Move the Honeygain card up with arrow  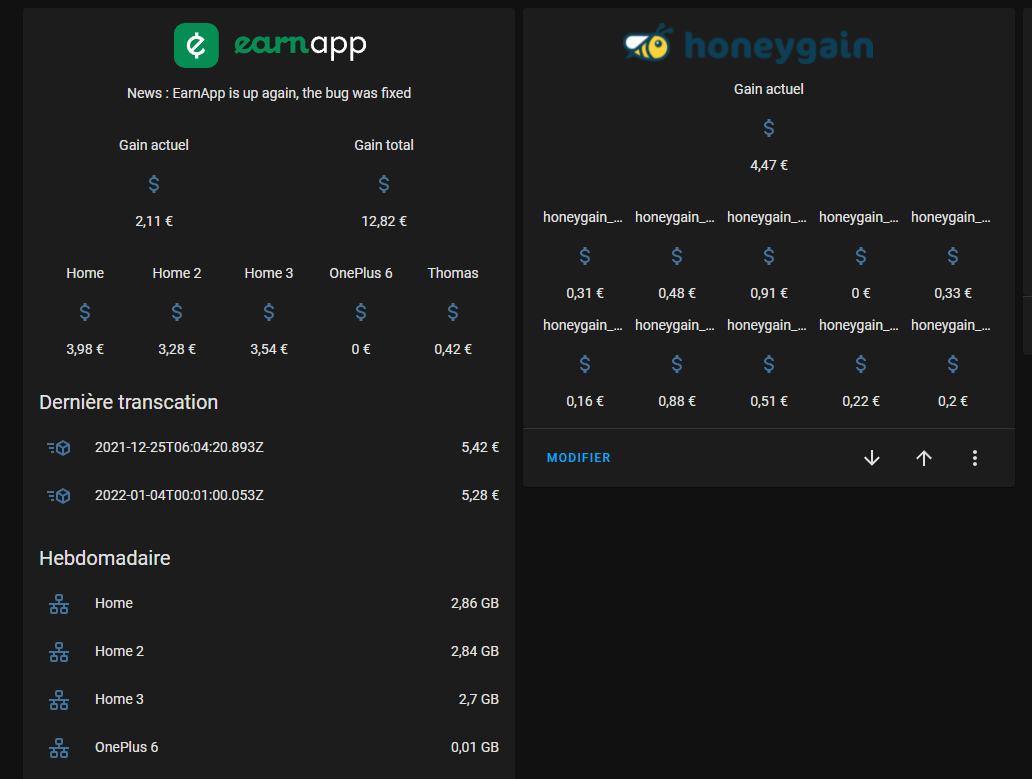click(x=923, y=458)
